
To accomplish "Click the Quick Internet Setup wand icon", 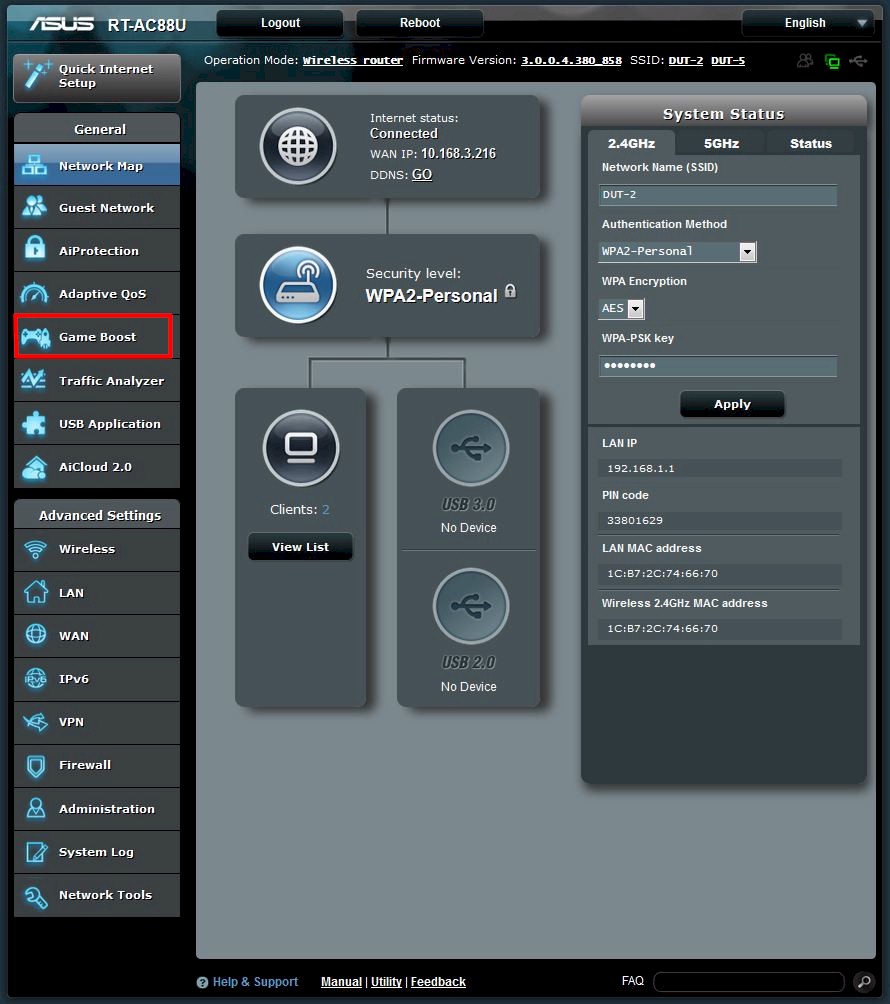I will [36, 75].
